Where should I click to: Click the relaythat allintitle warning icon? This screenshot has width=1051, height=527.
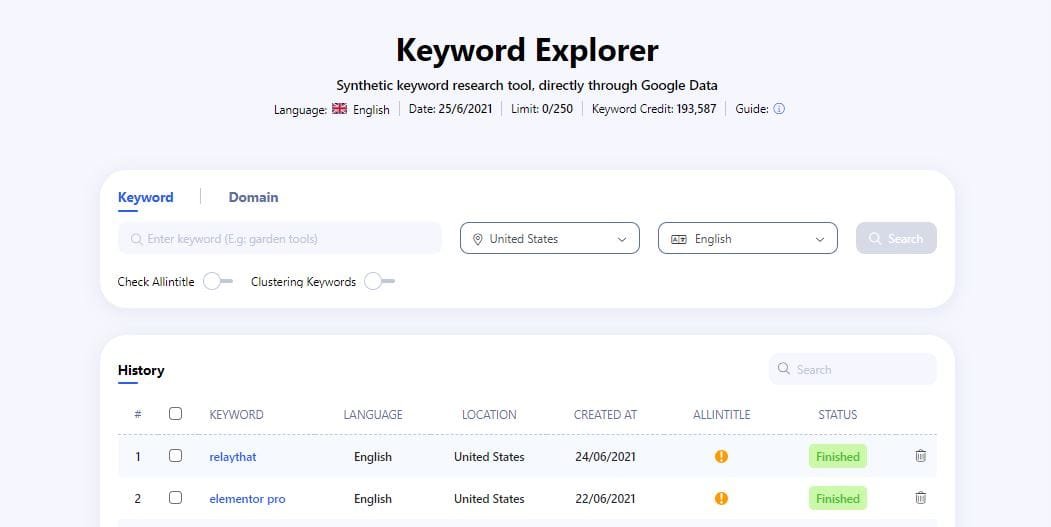coord(721,457)
